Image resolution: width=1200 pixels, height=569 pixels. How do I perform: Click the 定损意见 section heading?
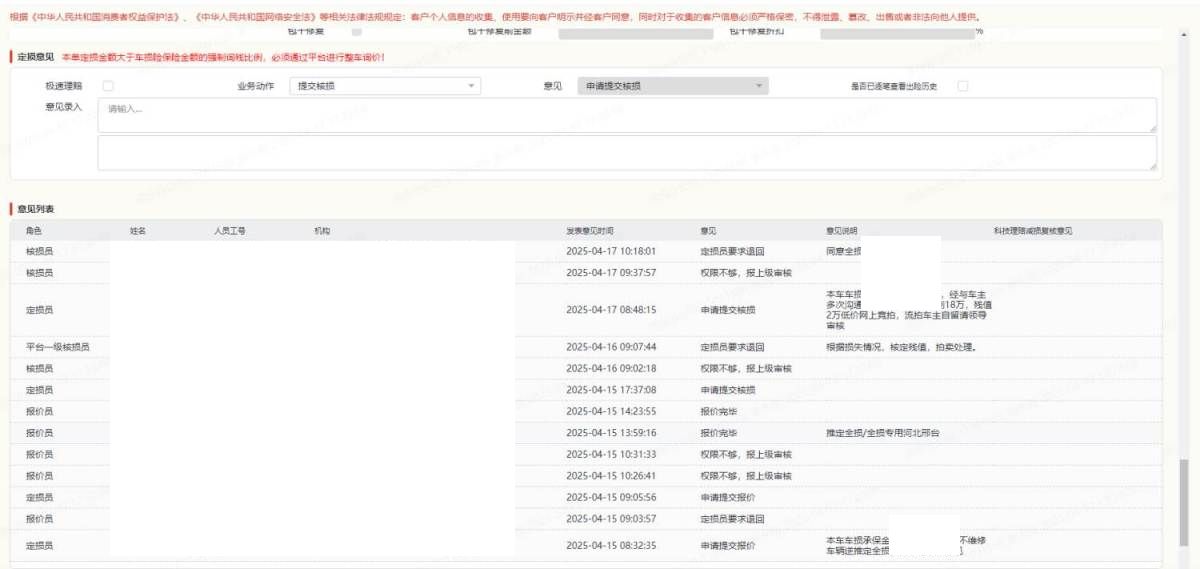36,58
